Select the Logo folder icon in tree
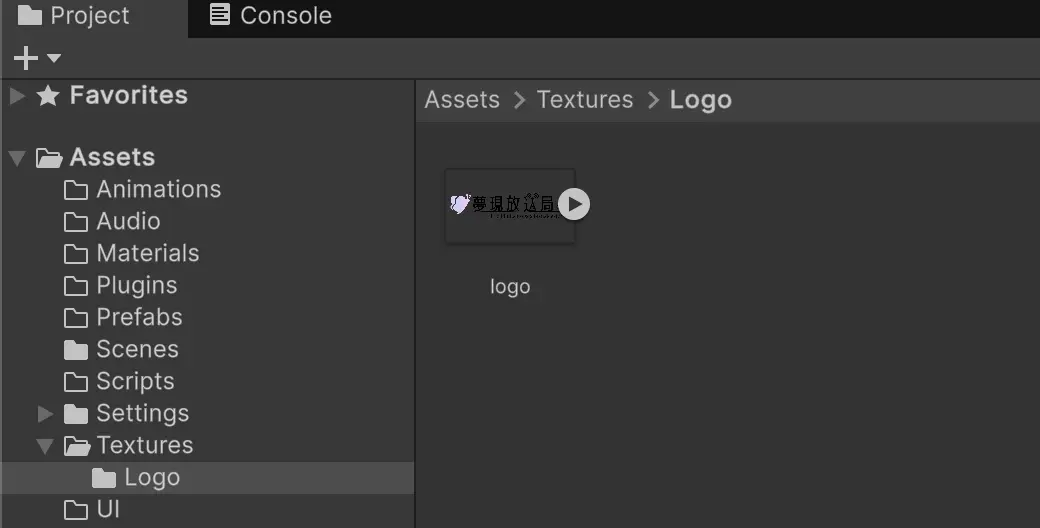 point(103,478)
